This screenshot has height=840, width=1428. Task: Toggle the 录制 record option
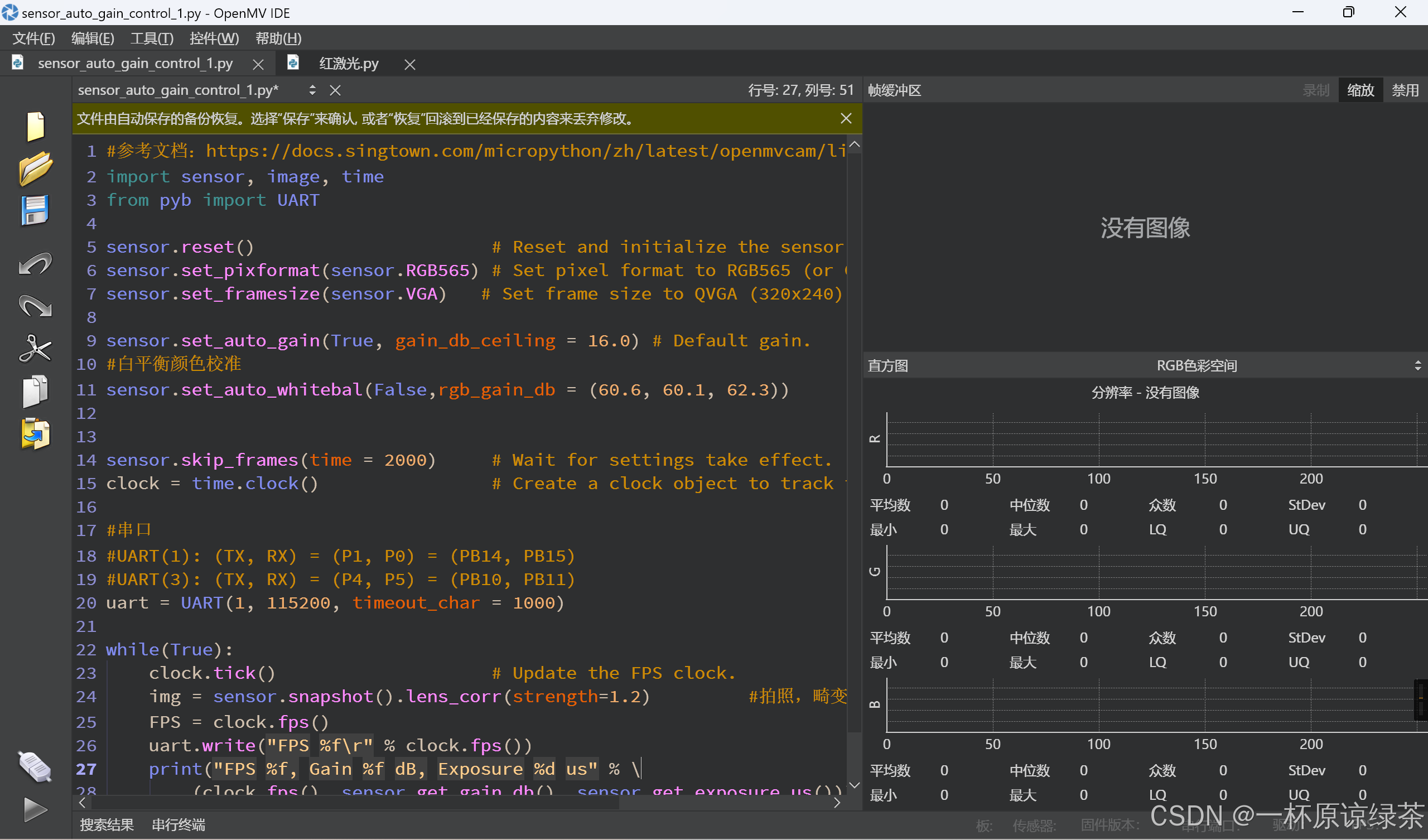click(x=1315, y=90)
